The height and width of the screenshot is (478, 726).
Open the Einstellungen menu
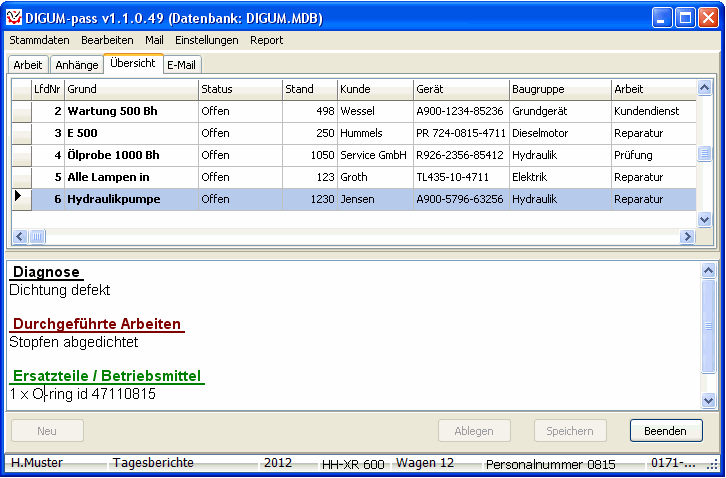206,40
